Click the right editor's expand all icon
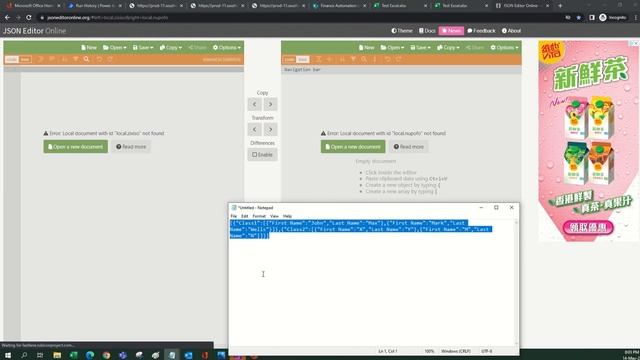The width and height of the screenshot is (640, 360). 318,60
